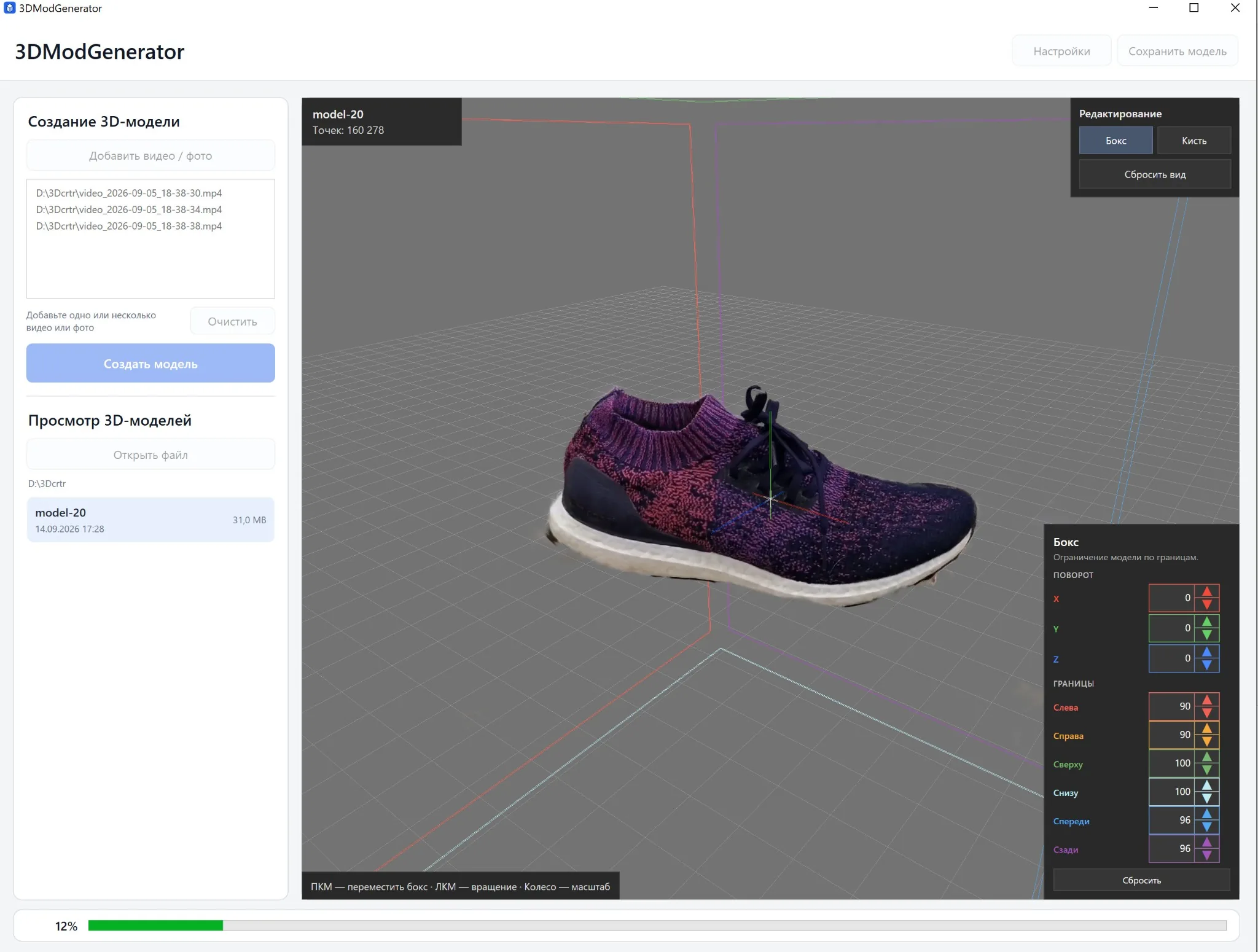
Task: Click the green progress bar
Action: 155,926
